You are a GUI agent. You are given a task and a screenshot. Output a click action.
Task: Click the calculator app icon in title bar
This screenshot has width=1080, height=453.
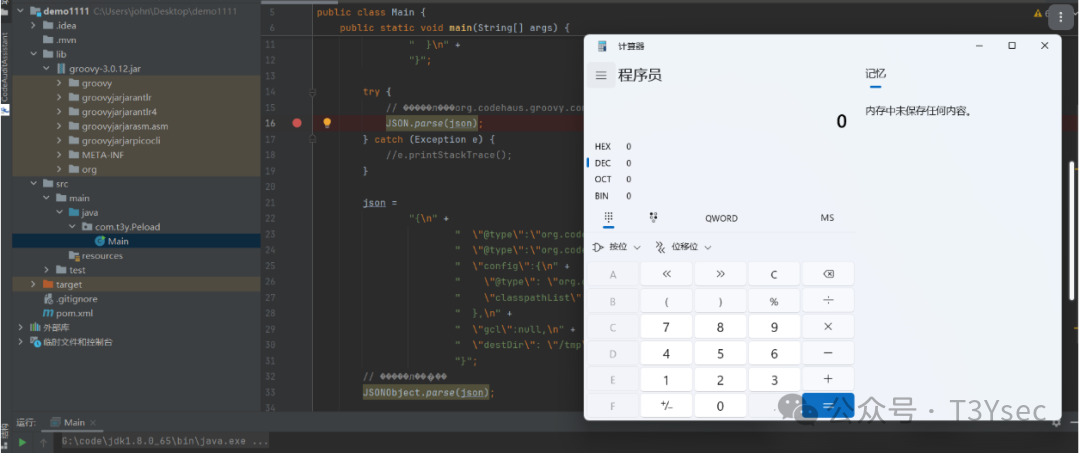click(x=603, y=46)
